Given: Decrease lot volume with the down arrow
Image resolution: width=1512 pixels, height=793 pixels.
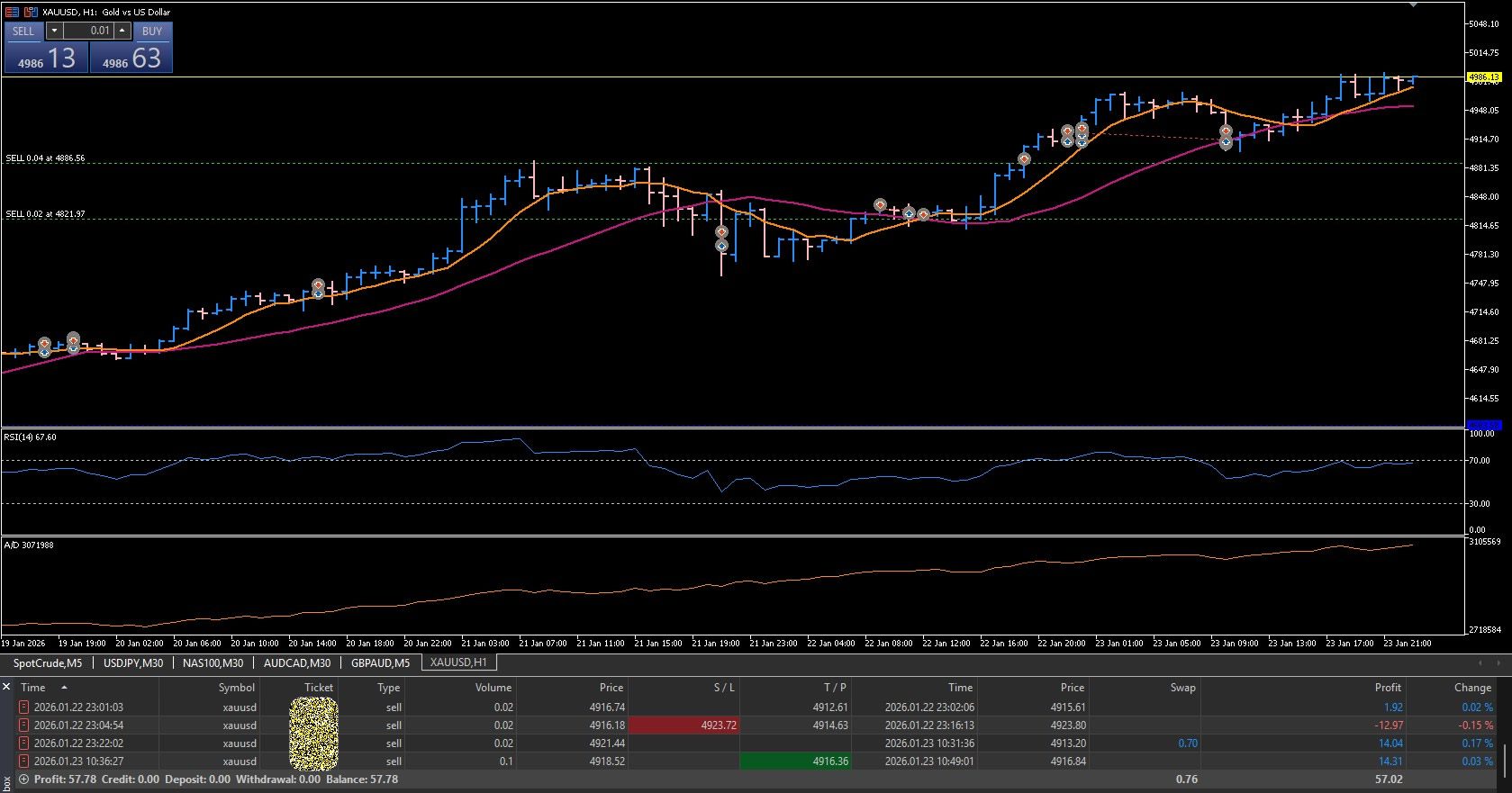Looking at the screenshot, I should (54, 31).
